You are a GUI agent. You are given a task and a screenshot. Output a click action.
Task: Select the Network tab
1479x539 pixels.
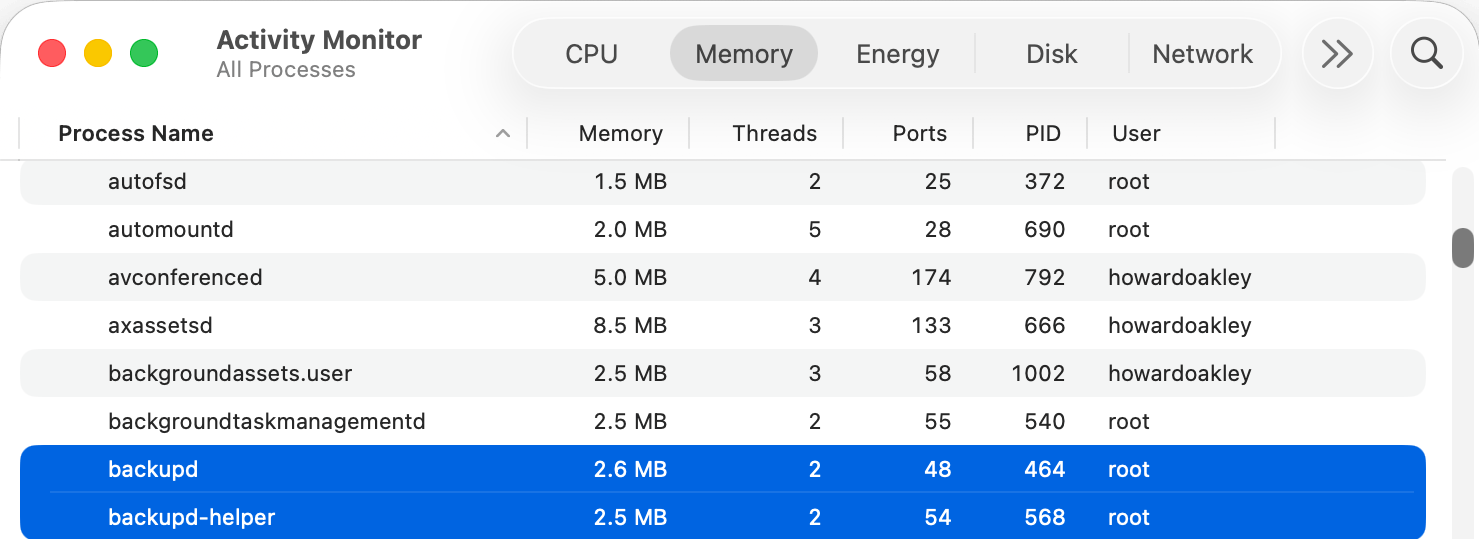point(1202,54)
